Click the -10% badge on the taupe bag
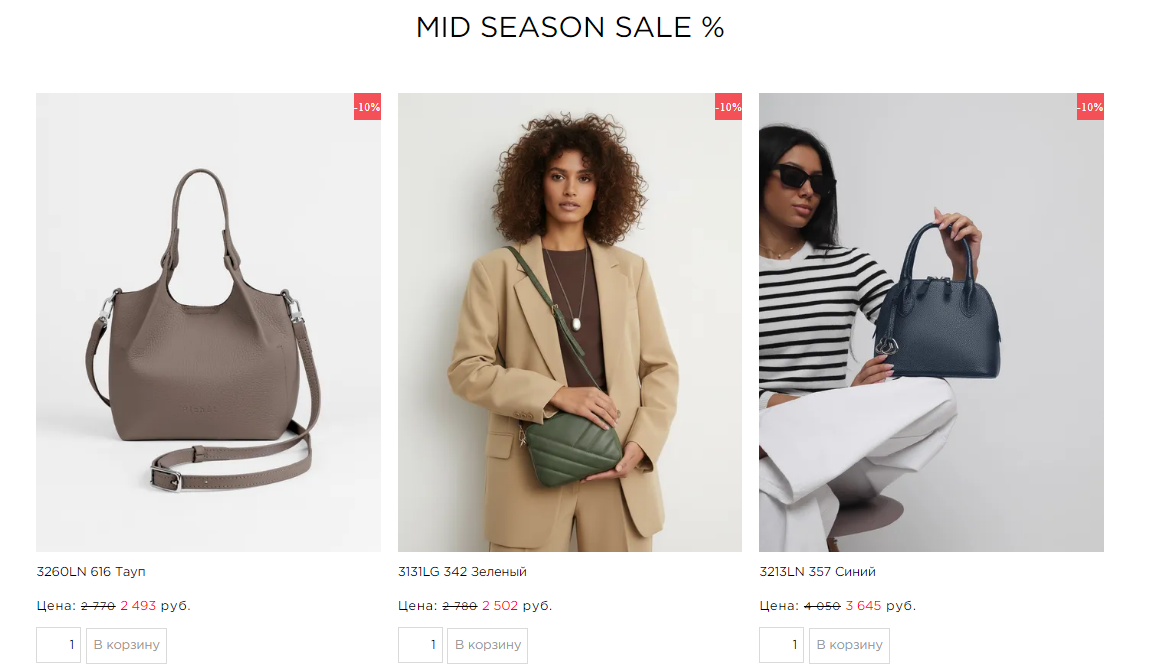Viewport: 1171px width, 671px height. 367,107
